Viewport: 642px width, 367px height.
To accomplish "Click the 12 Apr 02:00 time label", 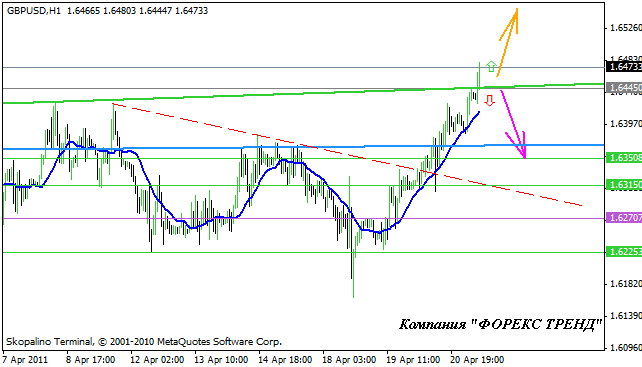I will (157, 360).
